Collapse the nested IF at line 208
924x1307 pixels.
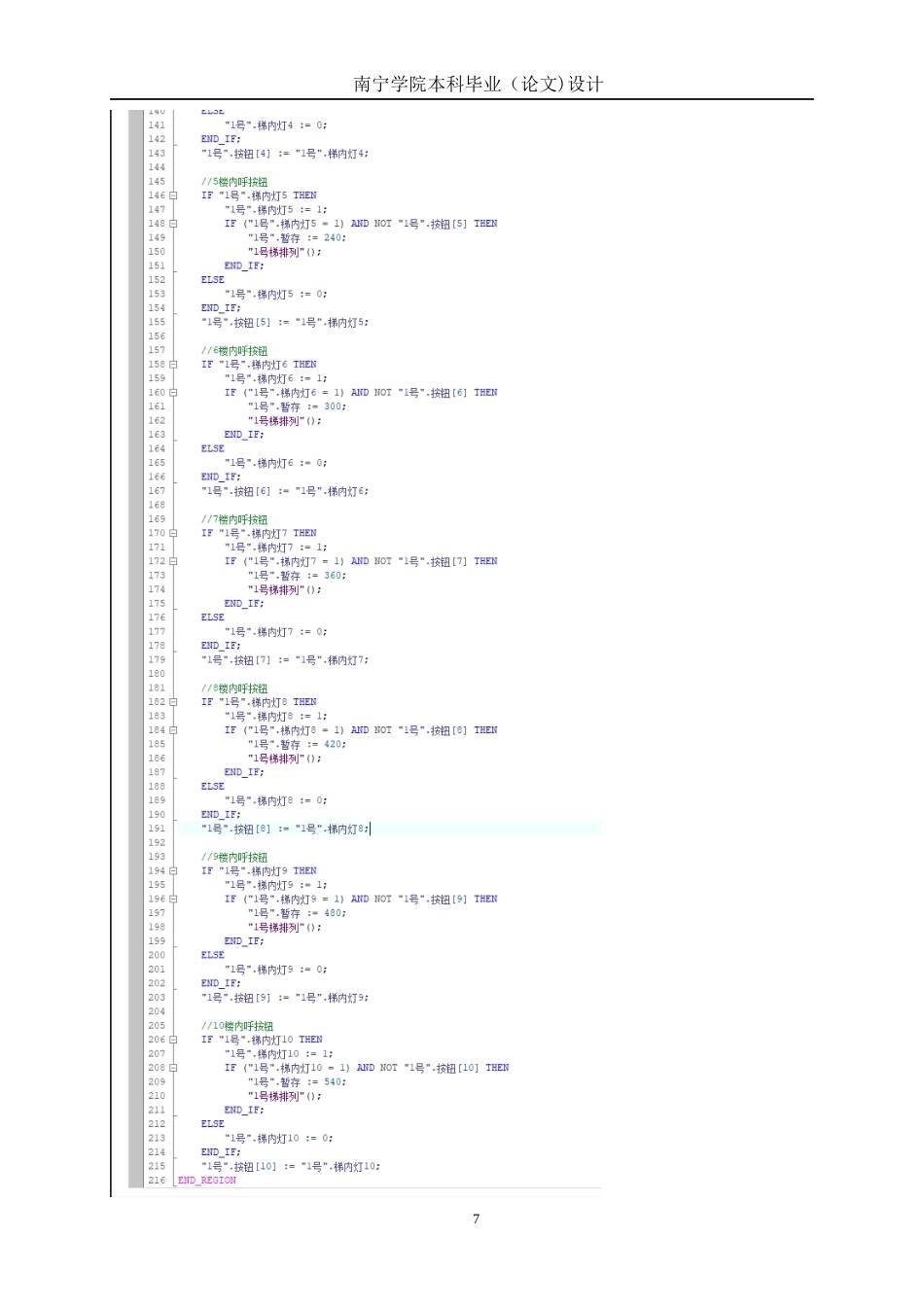point(173,1068)
